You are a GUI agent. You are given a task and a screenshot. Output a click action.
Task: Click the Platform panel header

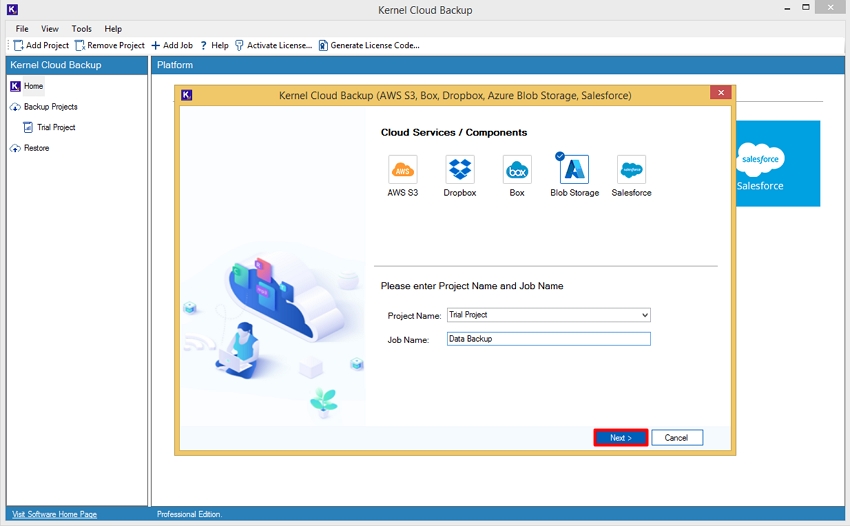(x=498, y=65)
